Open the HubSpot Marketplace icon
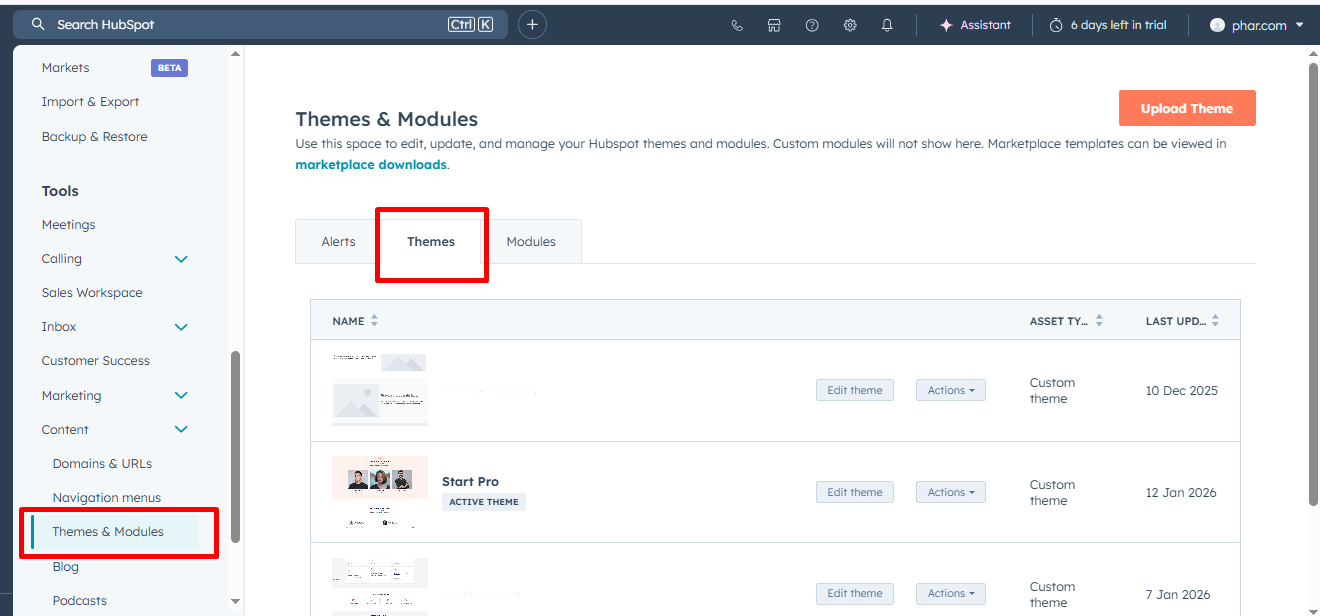The height and width of the screenshot is (616, 1320). pyautogui.click(x=774, y=24)
